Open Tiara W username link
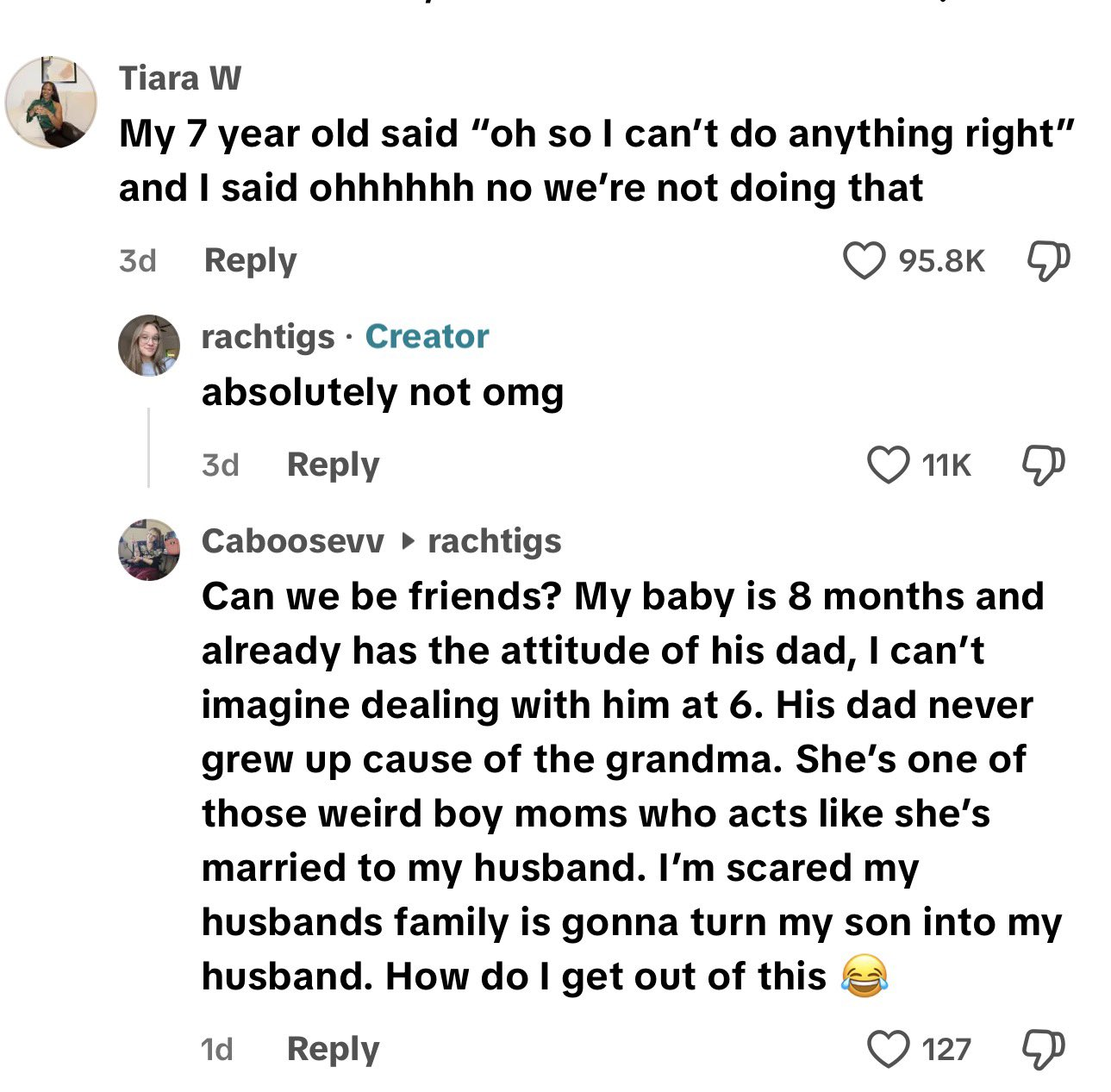This screenshot has height=1092, width=1111. click(180, 78)
